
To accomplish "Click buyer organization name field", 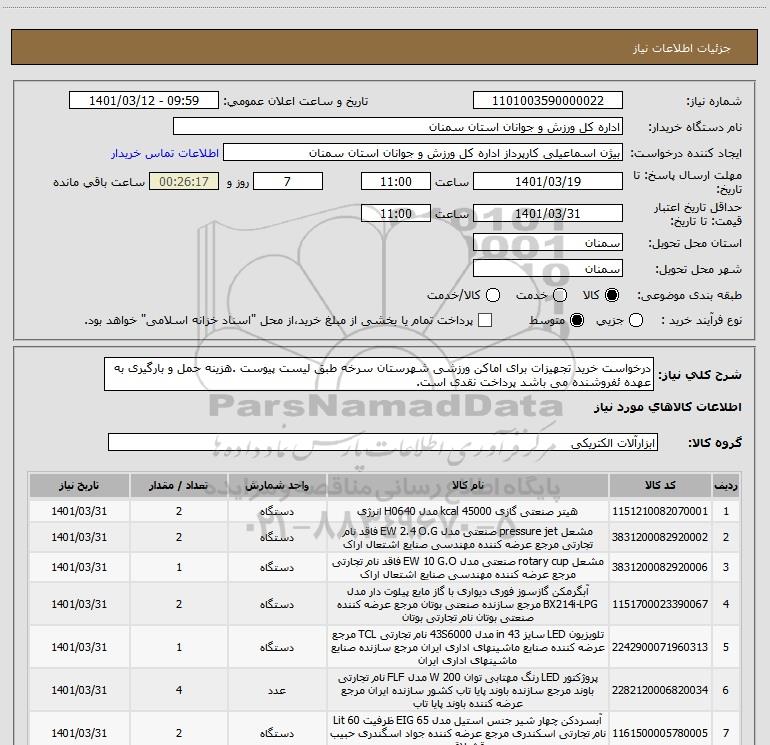I will pos(398,127).
